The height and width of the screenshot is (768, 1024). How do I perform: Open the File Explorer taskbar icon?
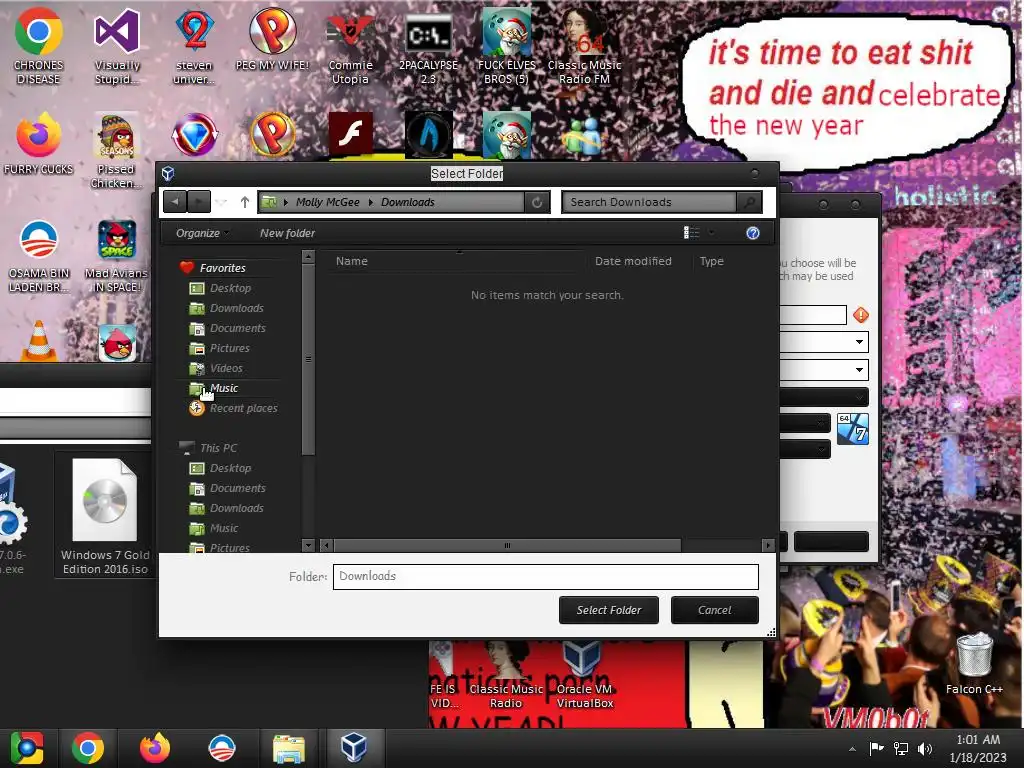coord(288,748)
